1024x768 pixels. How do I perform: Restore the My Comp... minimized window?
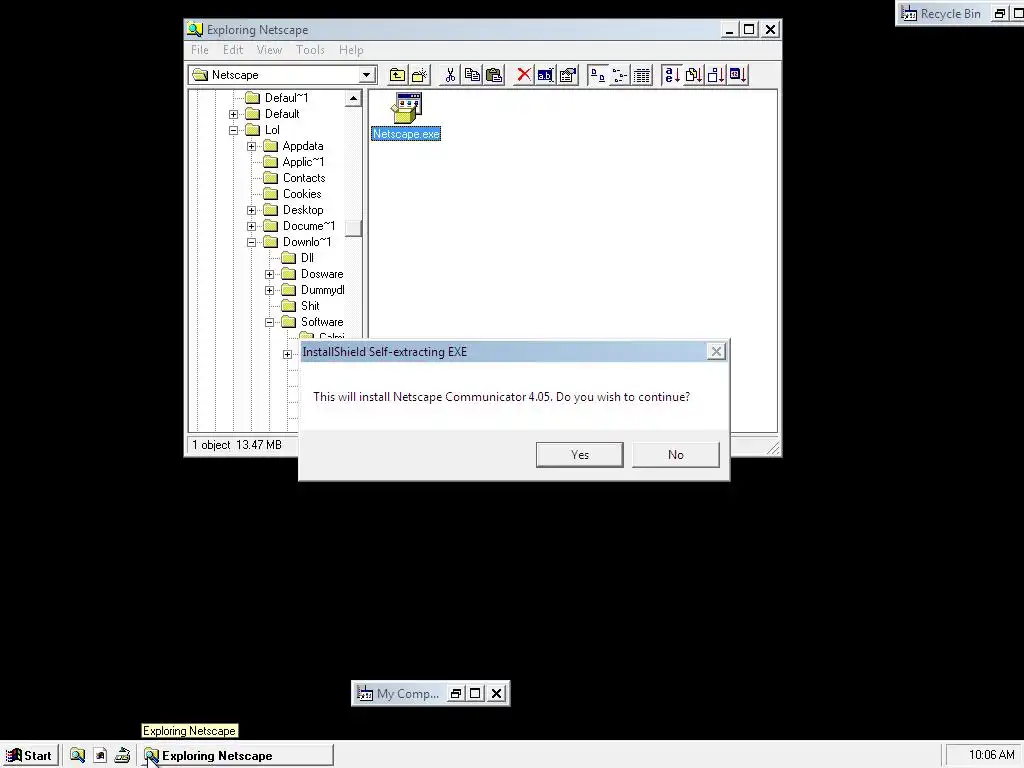456,694
